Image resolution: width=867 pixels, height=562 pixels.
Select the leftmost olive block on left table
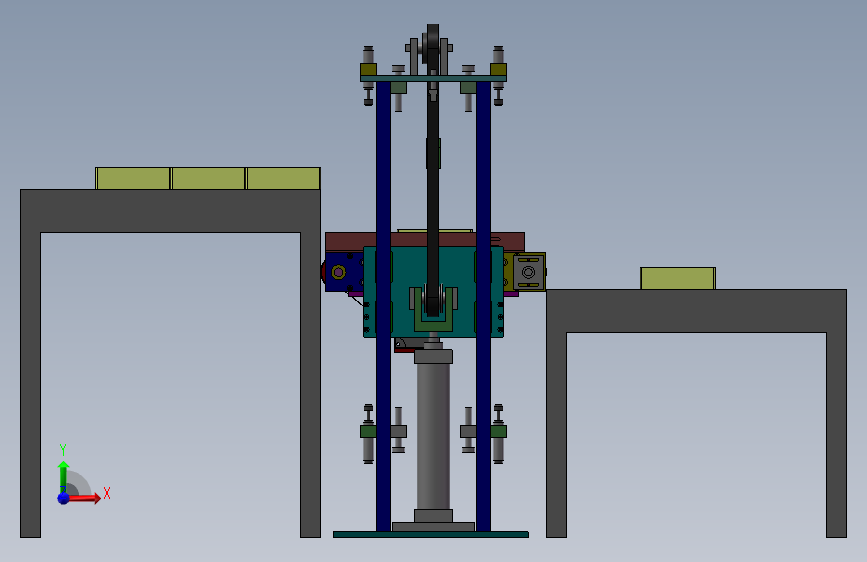133,178
